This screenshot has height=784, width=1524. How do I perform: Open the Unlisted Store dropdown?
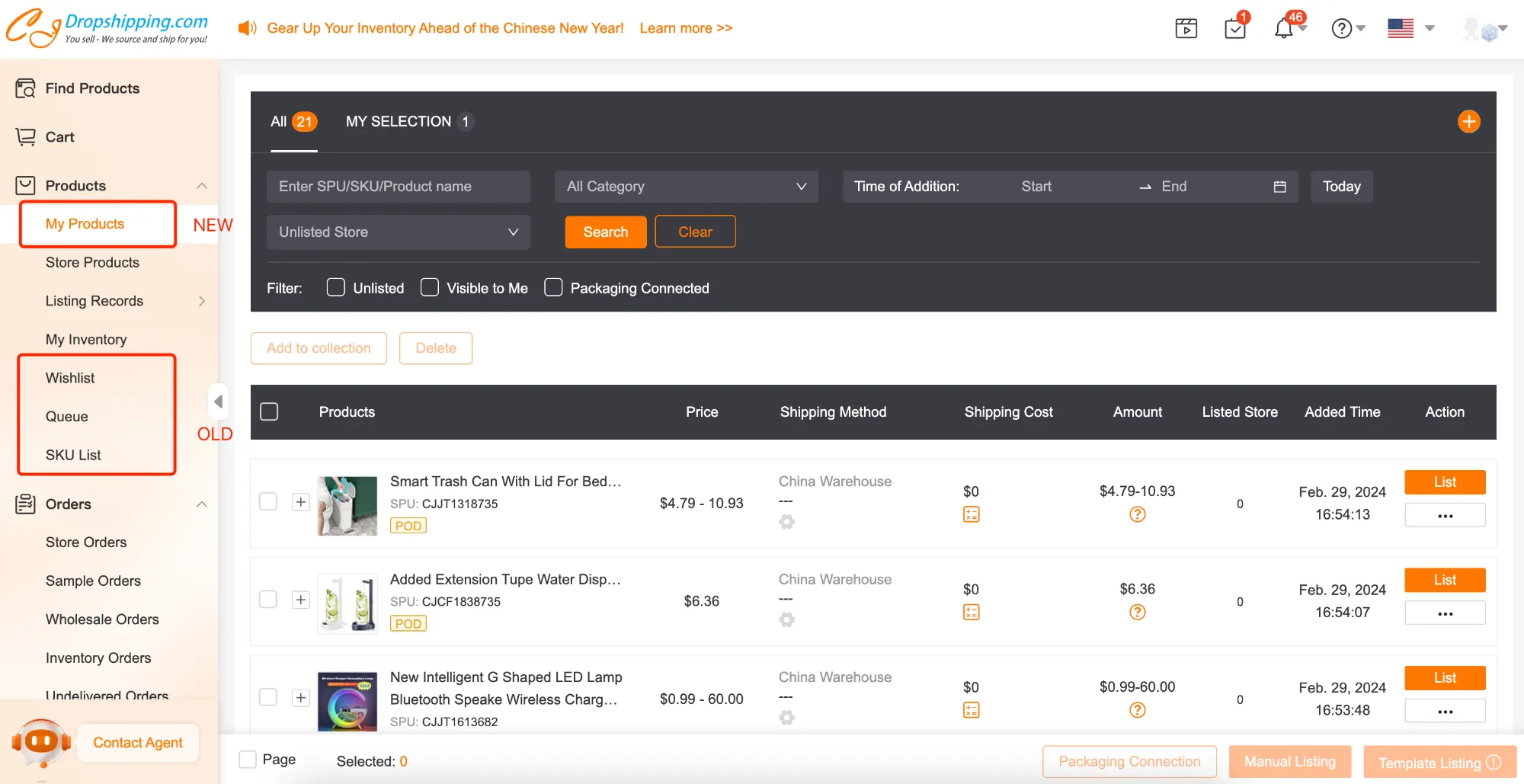pyautogui.click(x=398, y=232)
